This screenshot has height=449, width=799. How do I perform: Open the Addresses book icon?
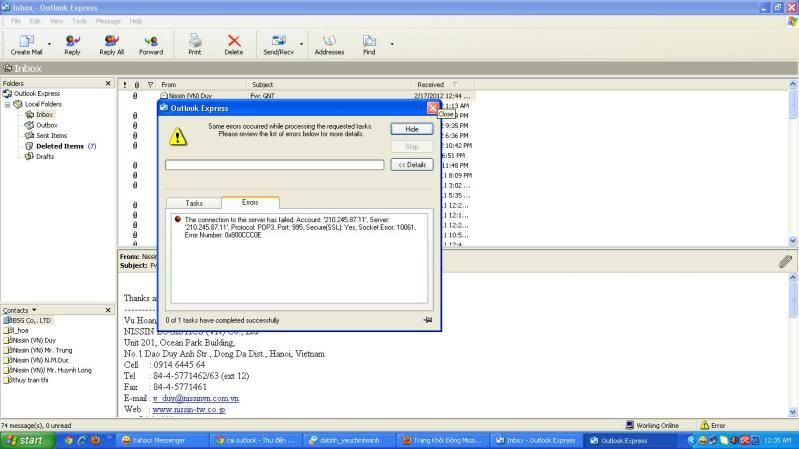point(329,44)
